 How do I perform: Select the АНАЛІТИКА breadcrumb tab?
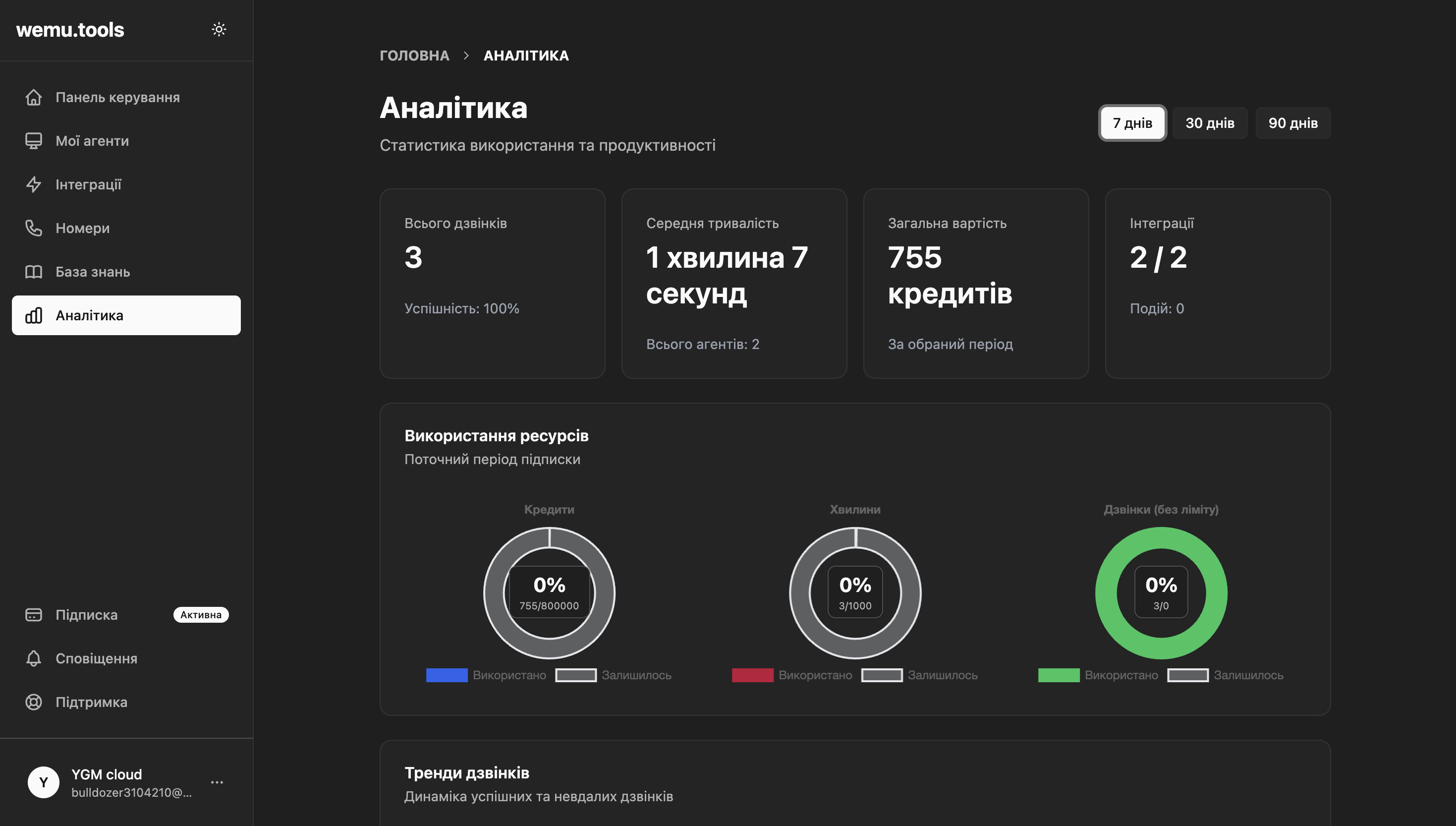(526, 55)
